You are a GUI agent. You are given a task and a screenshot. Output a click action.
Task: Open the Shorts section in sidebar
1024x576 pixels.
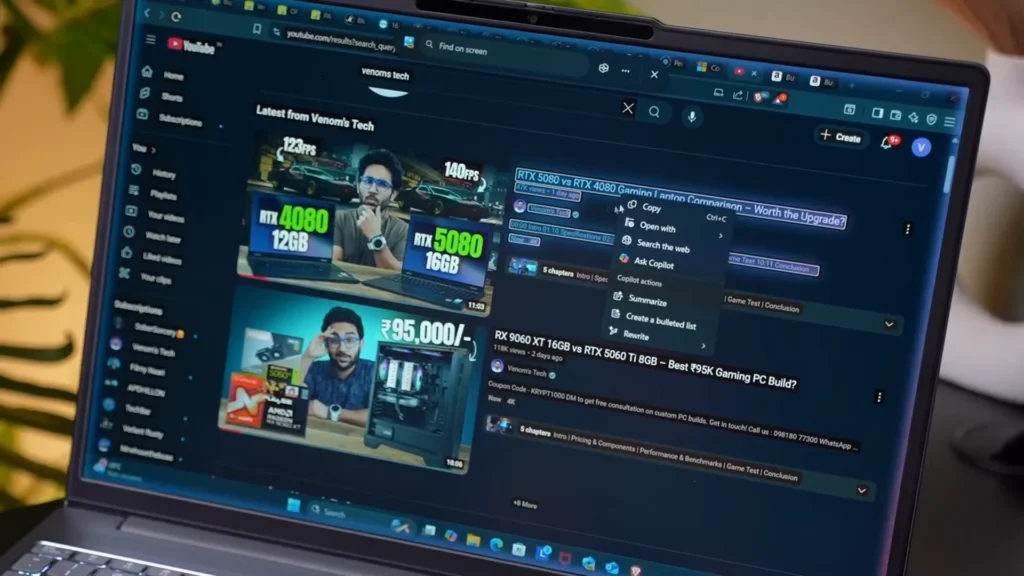tap(171, 97)
